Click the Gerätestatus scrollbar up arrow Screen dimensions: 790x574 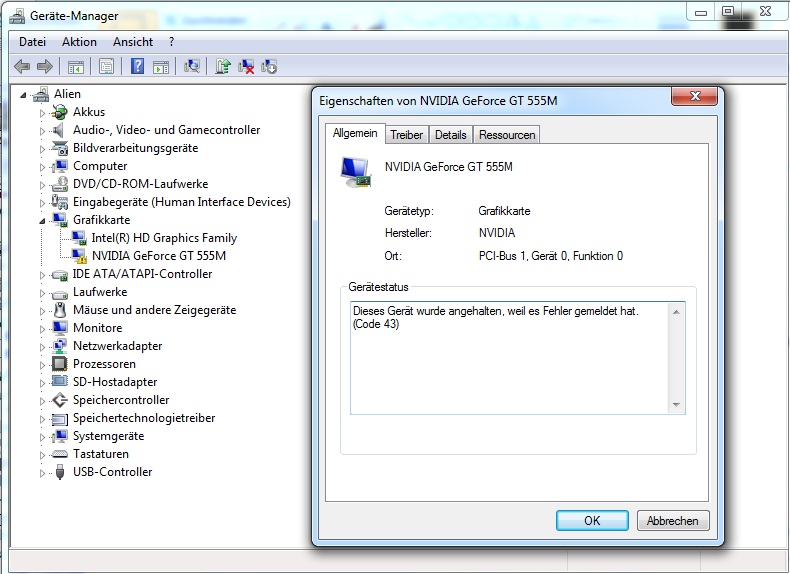point(676,312)
